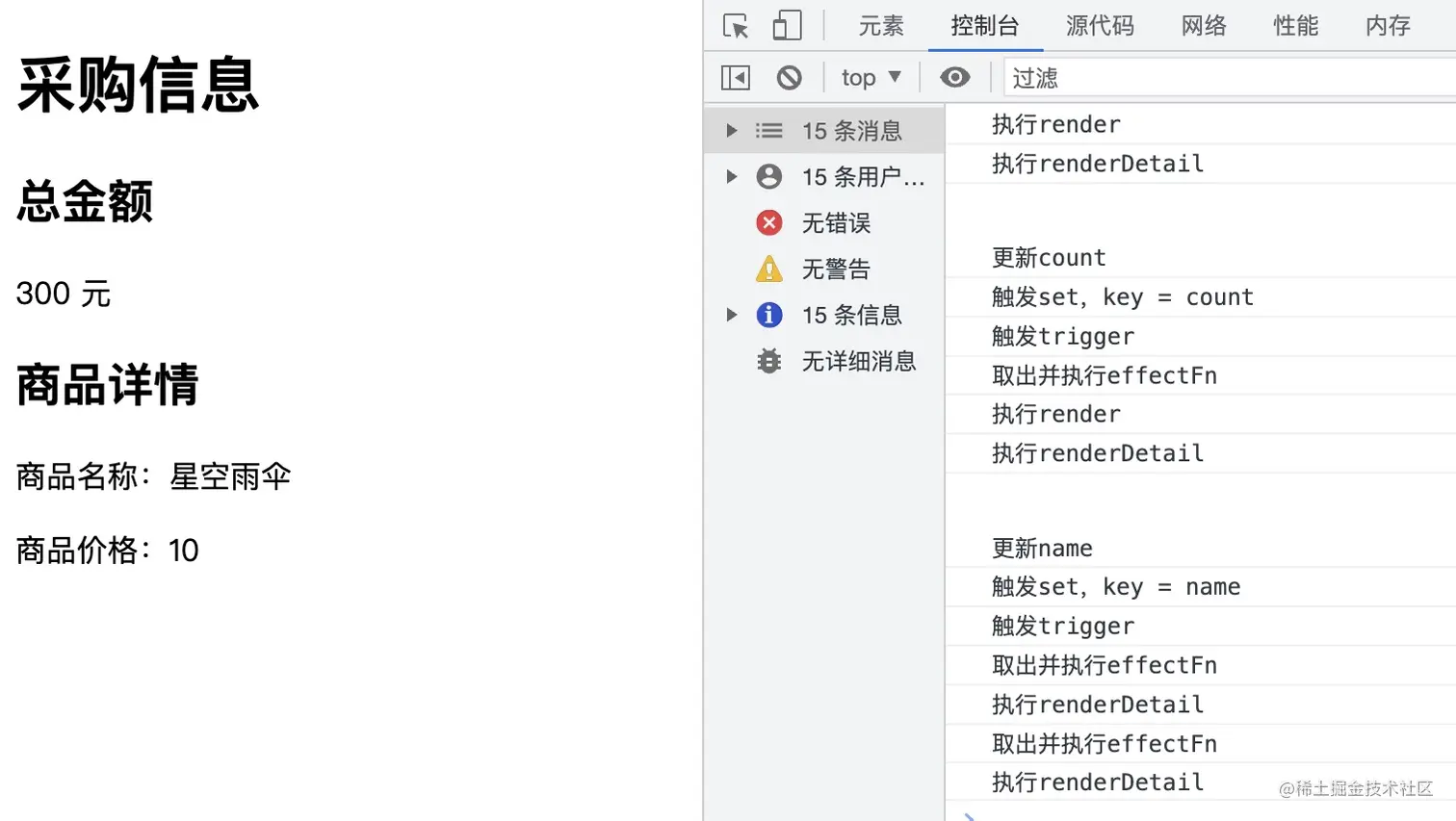Viewport: 1456px width, 821px height.
Task: Switch to the 性能 tab
Action: pyautogui.click(x=1296, y=26)
